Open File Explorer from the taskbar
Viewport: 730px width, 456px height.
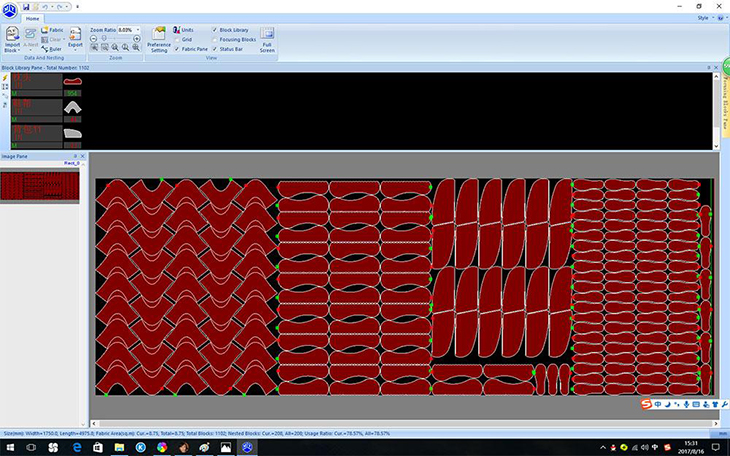click(x=119, y=448)
